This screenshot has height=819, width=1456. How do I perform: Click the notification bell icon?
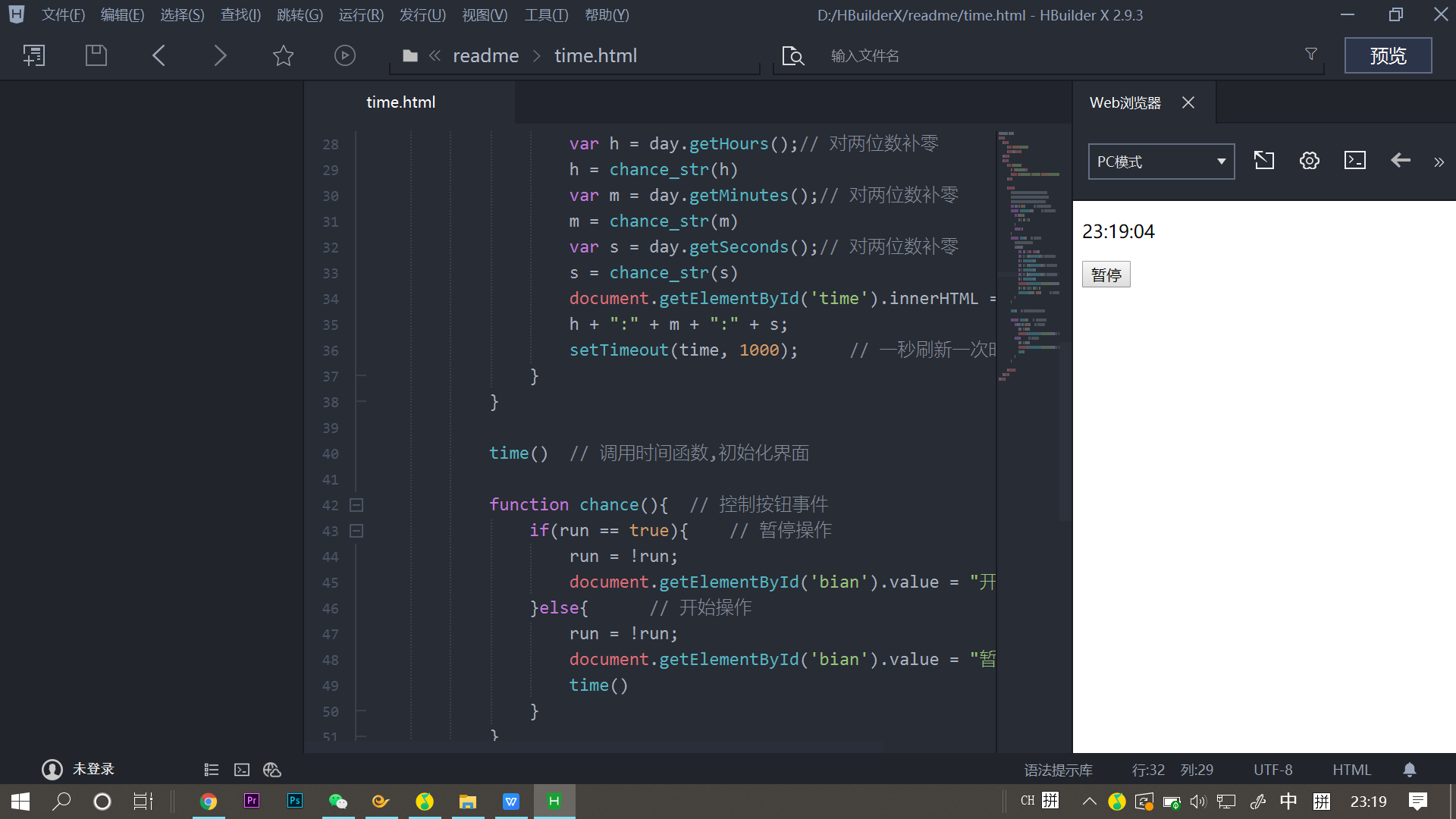pos(1409,770)
